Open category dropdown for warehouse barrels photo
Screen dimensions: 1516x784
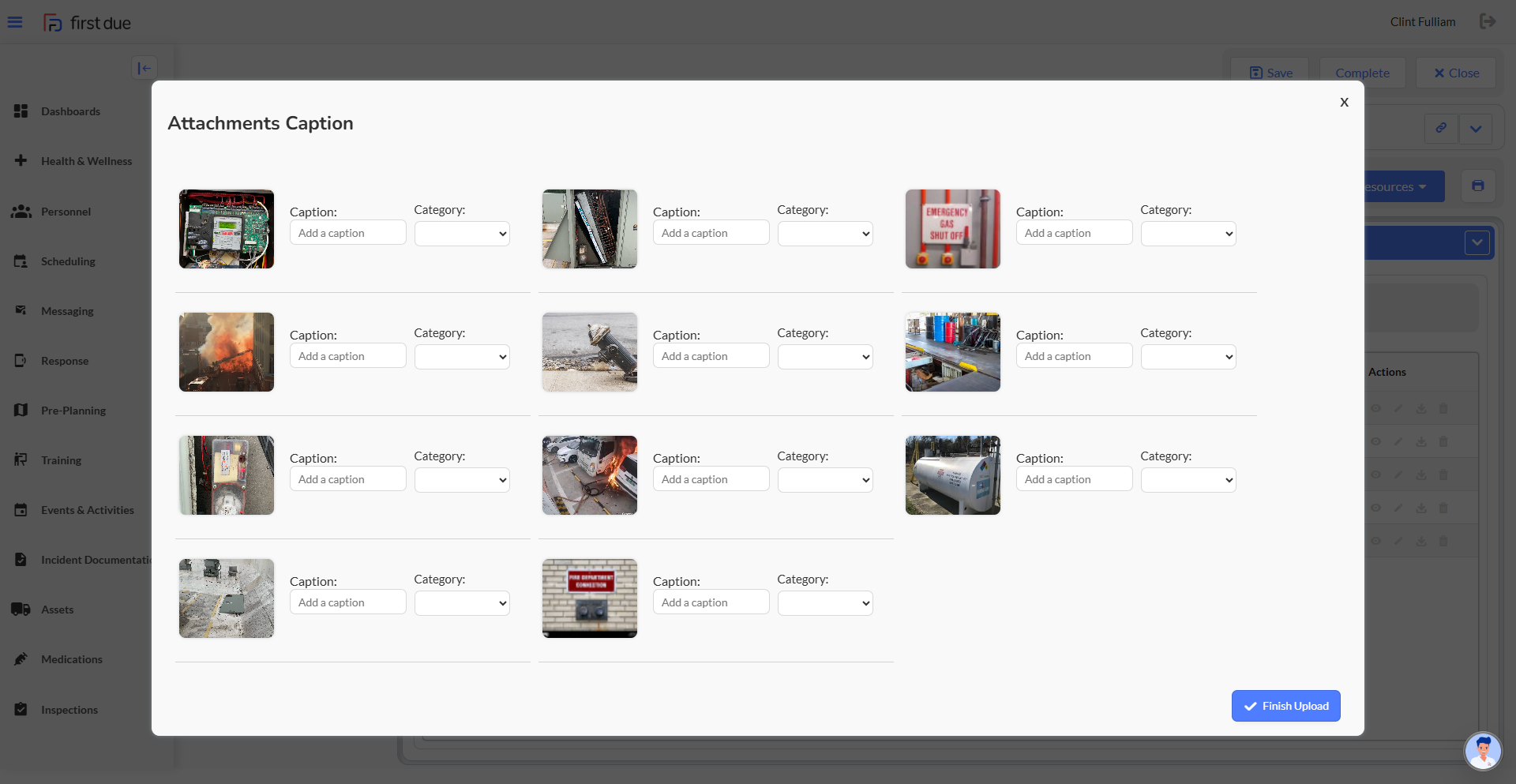(x=1188, y=357)
